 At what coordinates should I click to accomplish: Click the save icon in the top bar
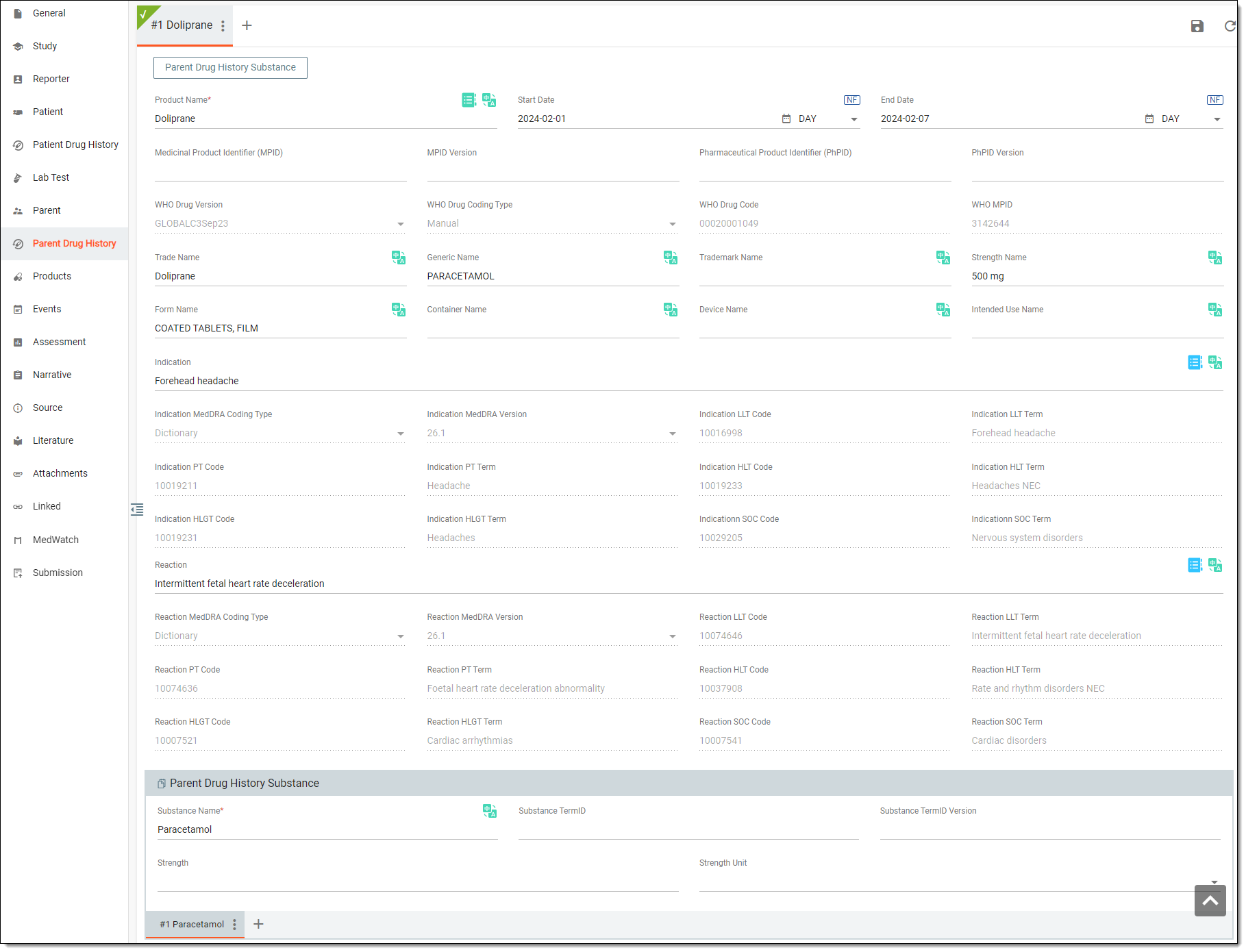coord(1197,26)
